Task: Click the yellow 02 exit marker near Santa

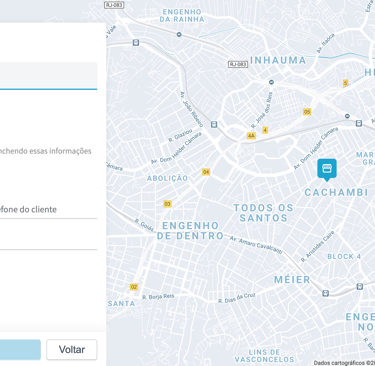Action: [134, 287]
